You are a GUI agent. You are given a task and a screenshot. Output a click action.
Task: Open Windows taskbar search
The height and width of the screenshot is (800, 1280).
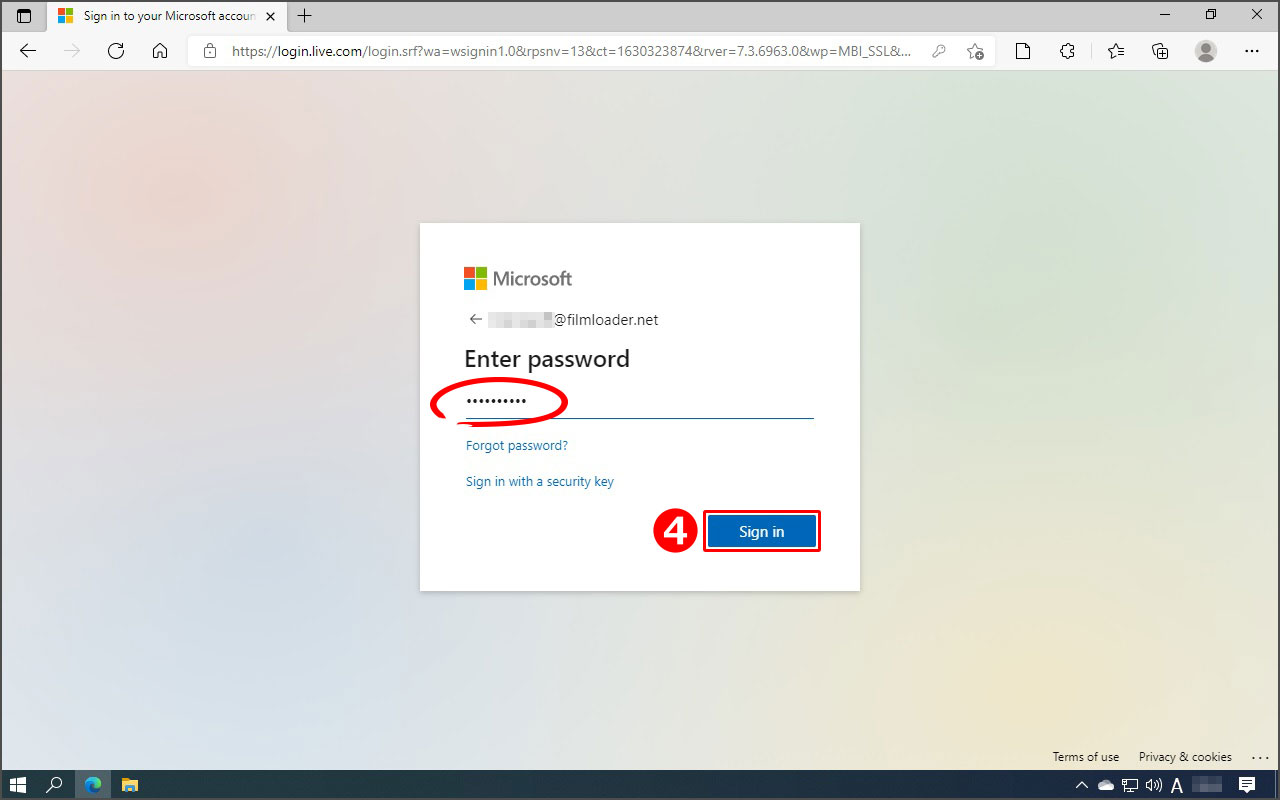point(55,785)
